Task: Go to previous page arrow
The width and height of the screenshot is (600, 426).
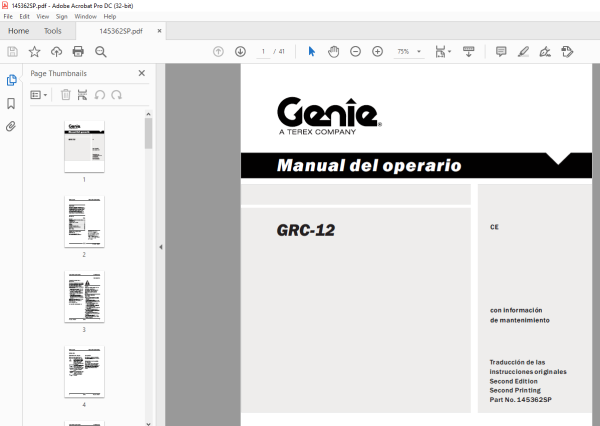Action: point(218,51)
